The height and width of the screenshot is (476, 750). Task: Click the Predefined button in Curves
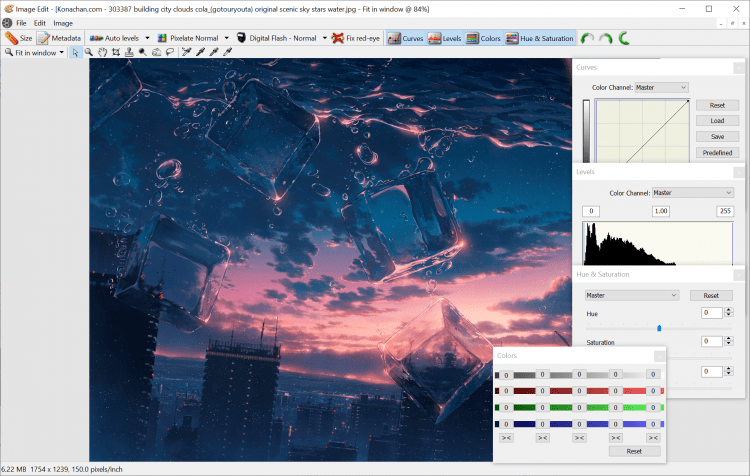(717, 153)
